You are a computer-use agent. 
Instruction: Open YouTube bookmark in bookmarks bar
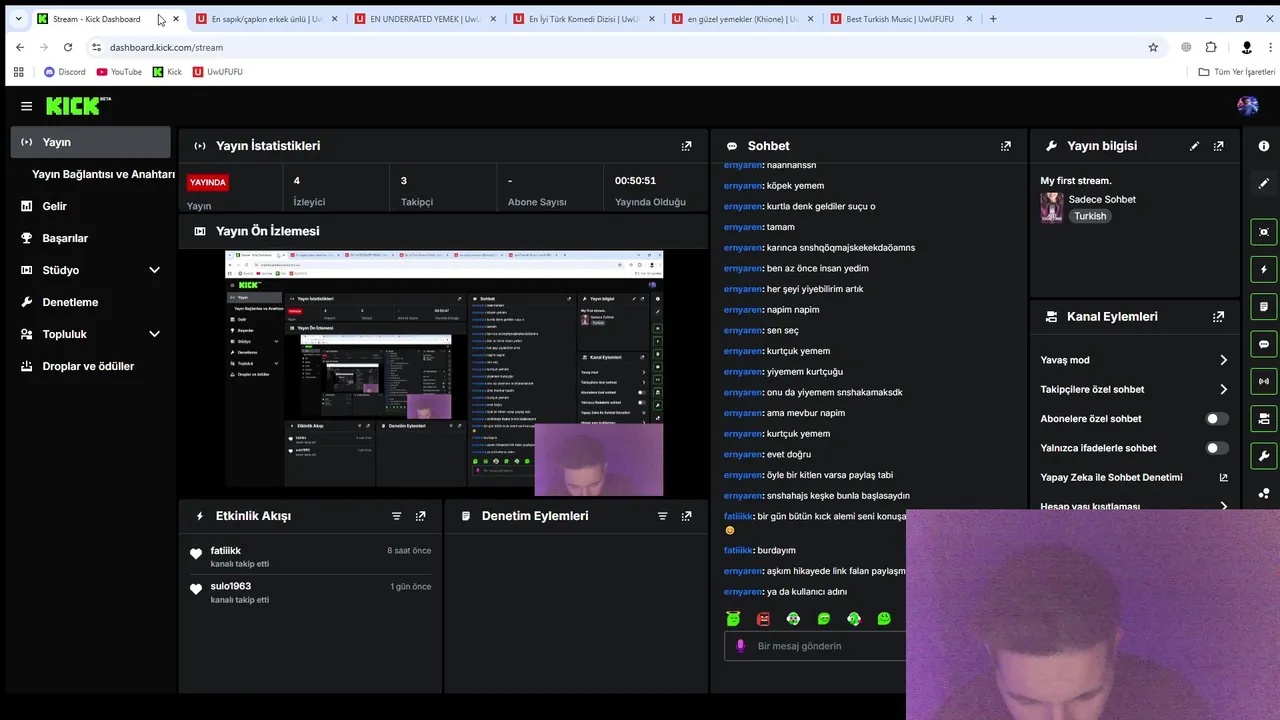tap(119, 72)
